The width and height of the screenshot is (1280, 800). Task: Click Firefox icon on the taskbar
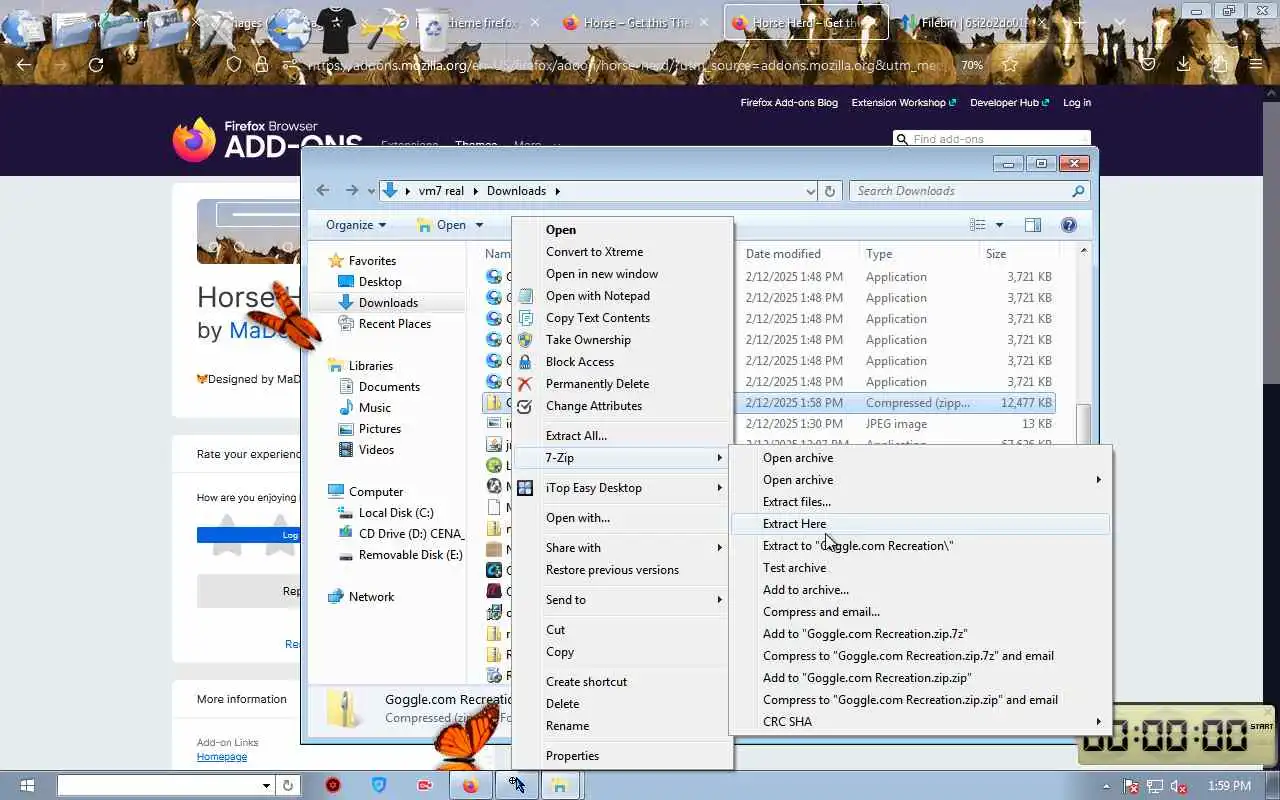470,785
